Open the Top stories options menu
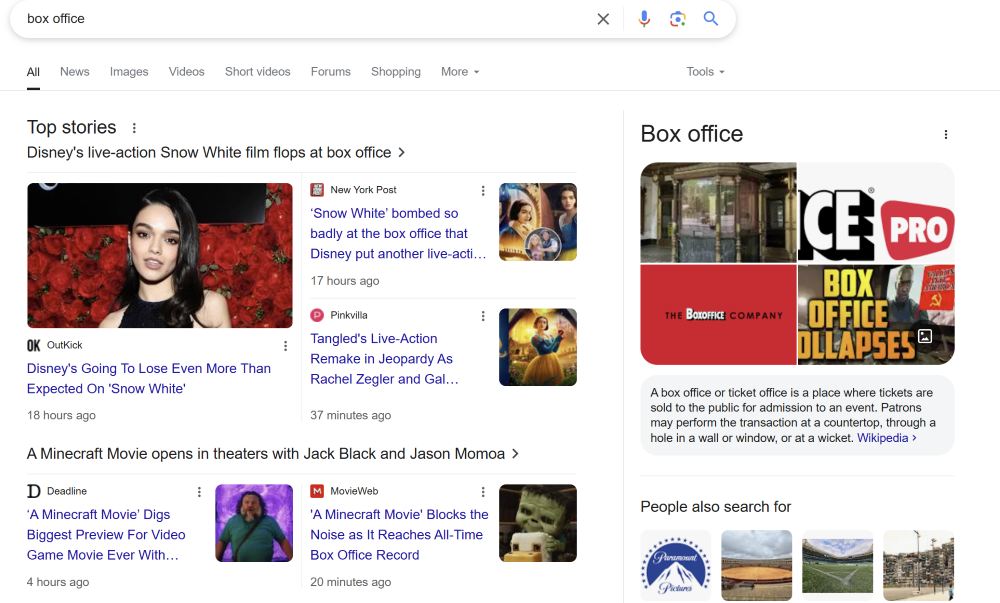This screenshot has height=603, width=1000. (134, 128)
